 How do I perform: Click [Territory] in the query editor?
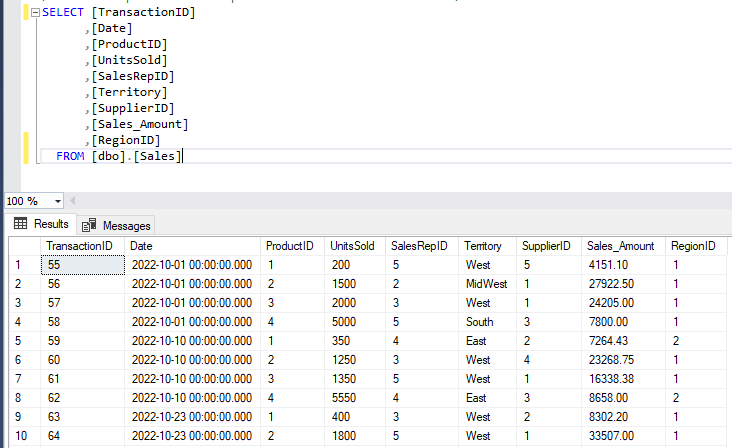click(x=129, y=92)
